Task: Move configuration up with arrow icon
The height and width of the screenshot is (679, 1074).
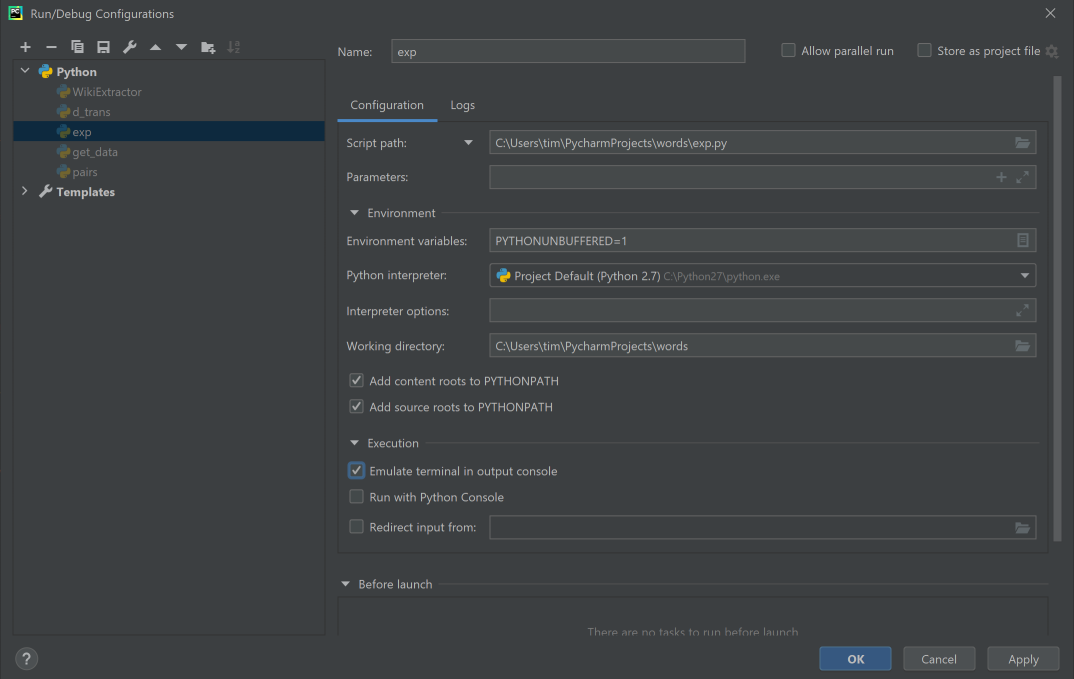Action: [155, 47]
